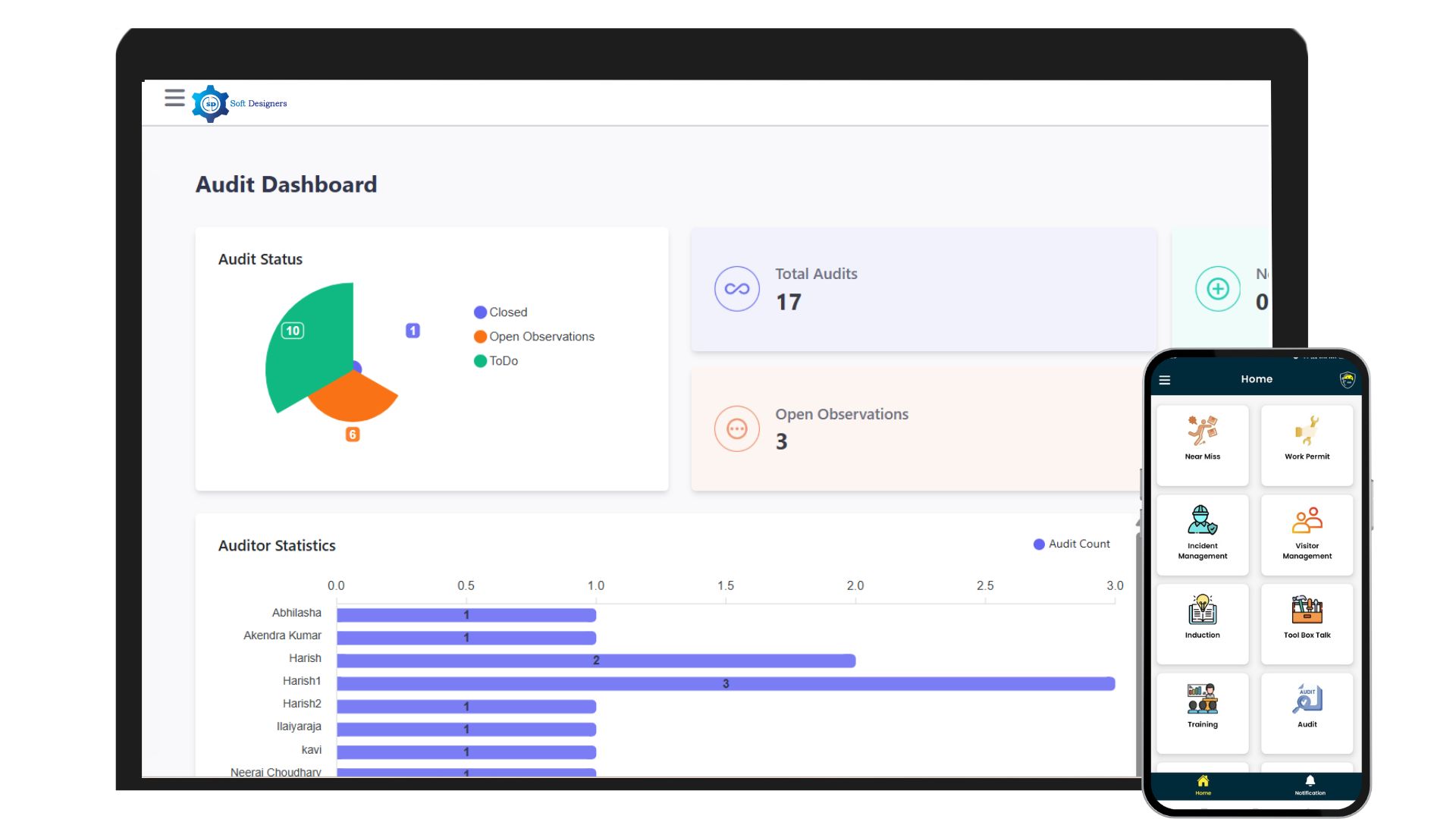This screenshot has height=819, width=1456.
Task: Toggle the Open Observations legend entry
Action: tap(535, 336)
